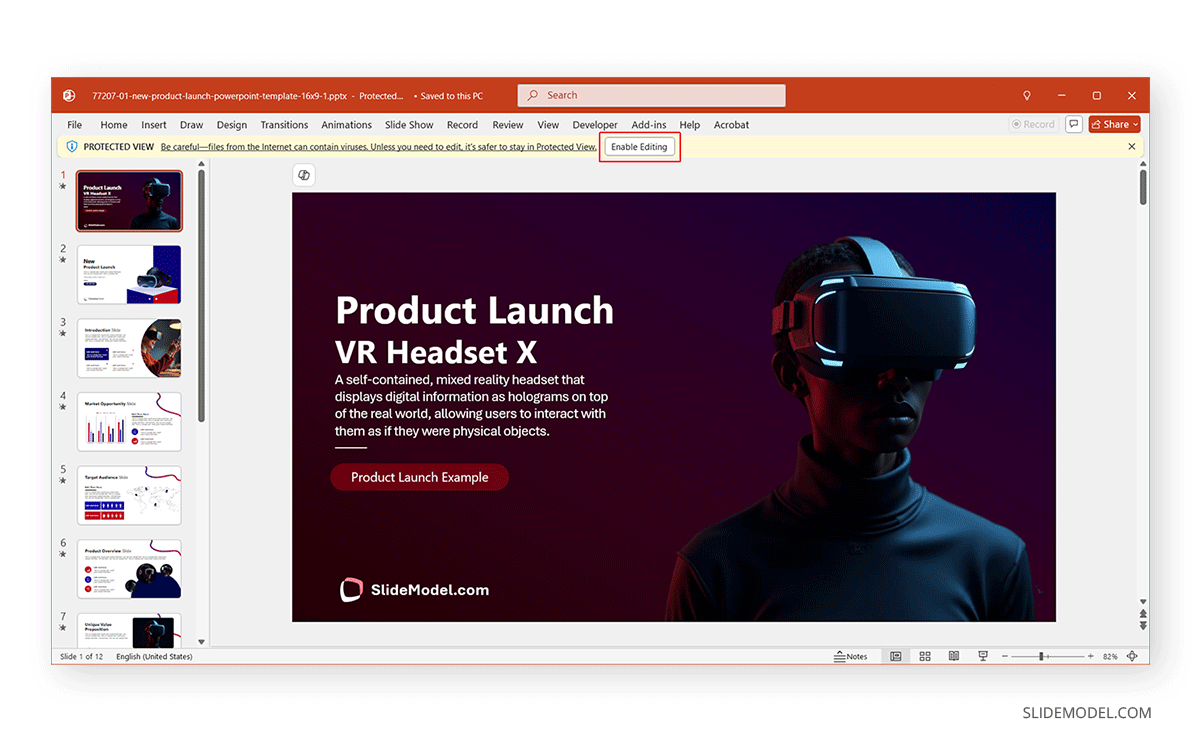Open Designer suggestions on the slide
The image size is (1200, 743).
click(303, 174)
